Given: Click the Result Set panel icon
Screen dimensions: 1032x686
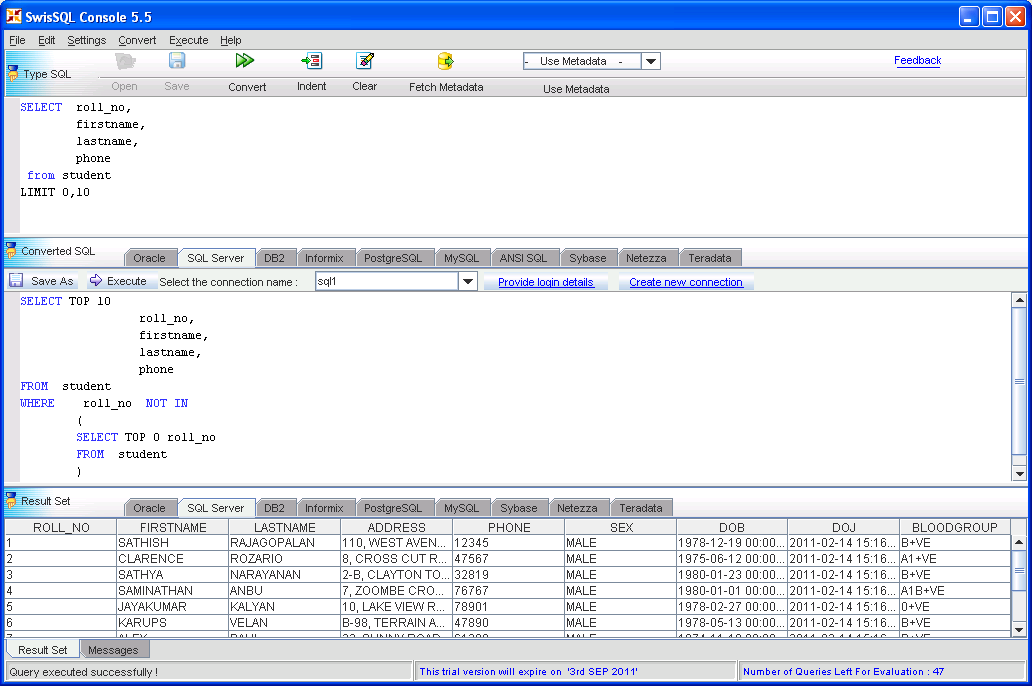Looking at the screenshot, I should [x=11, y=500].
